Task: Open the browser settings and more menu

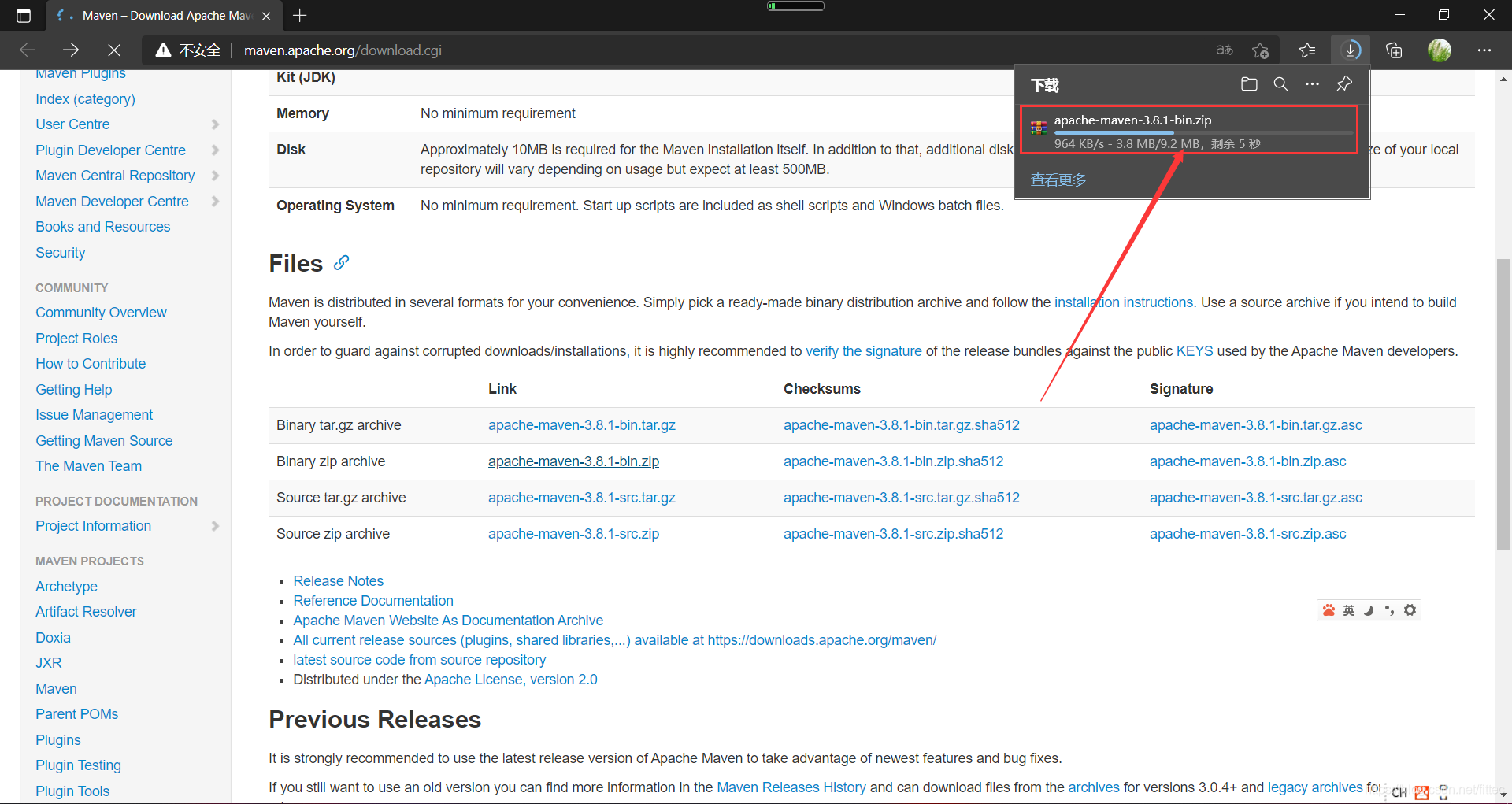Action: coord(1484,50)
